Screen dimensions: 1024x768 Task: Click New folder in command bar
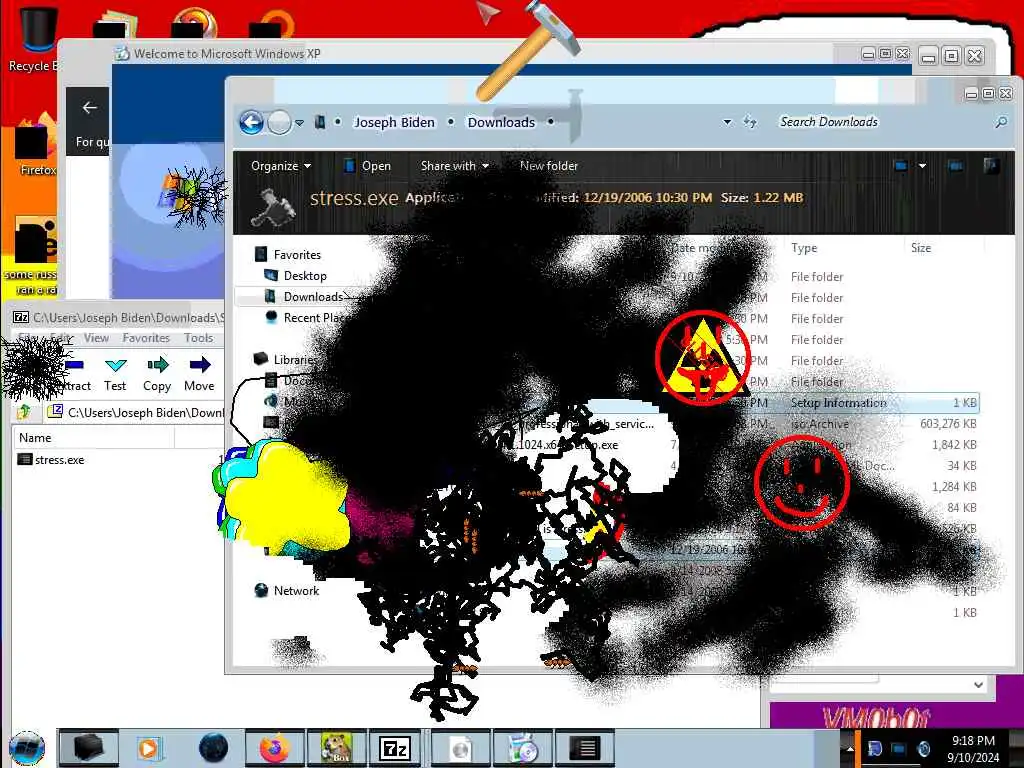549,166
